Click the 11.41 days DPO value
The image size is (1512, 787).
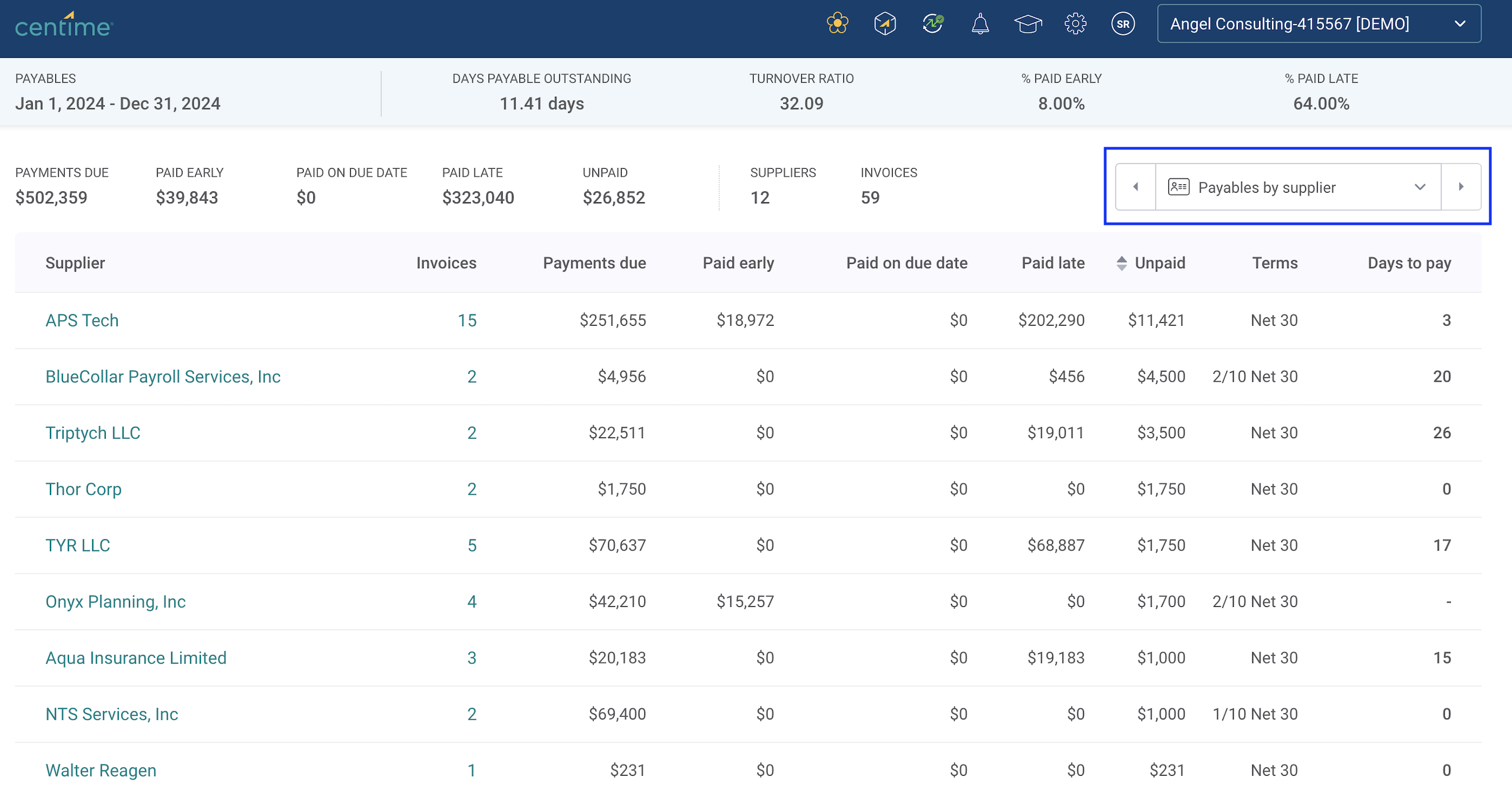pos(541,103)
